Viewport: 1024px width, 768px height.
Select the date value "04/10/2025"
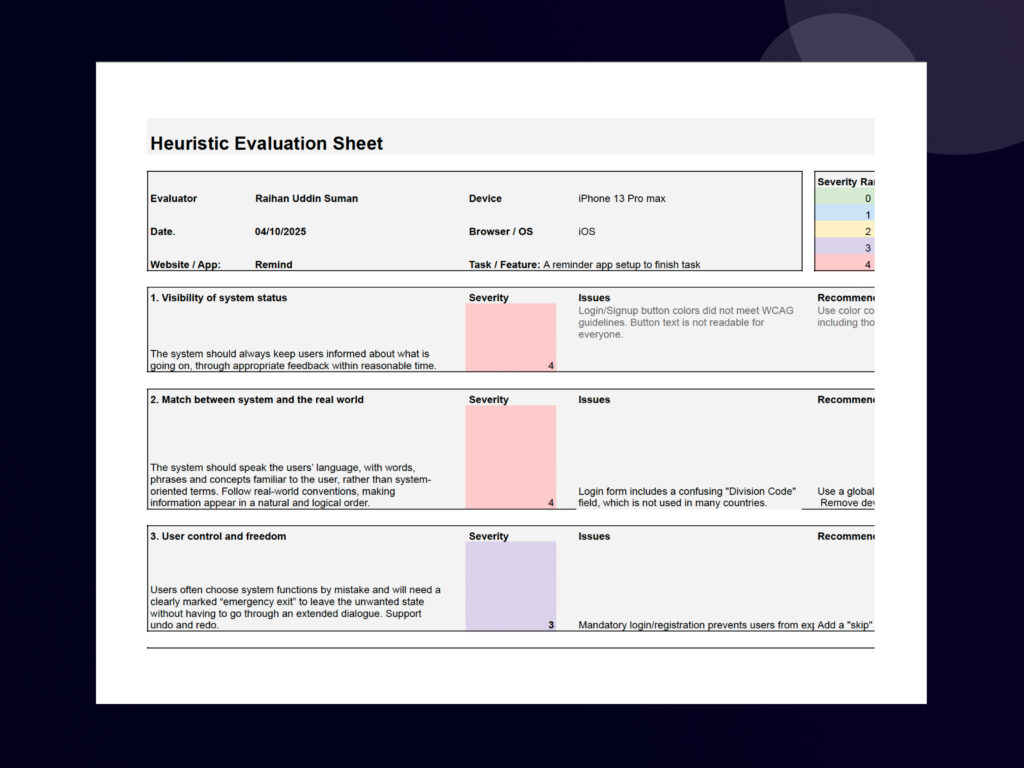coord(280,232)
